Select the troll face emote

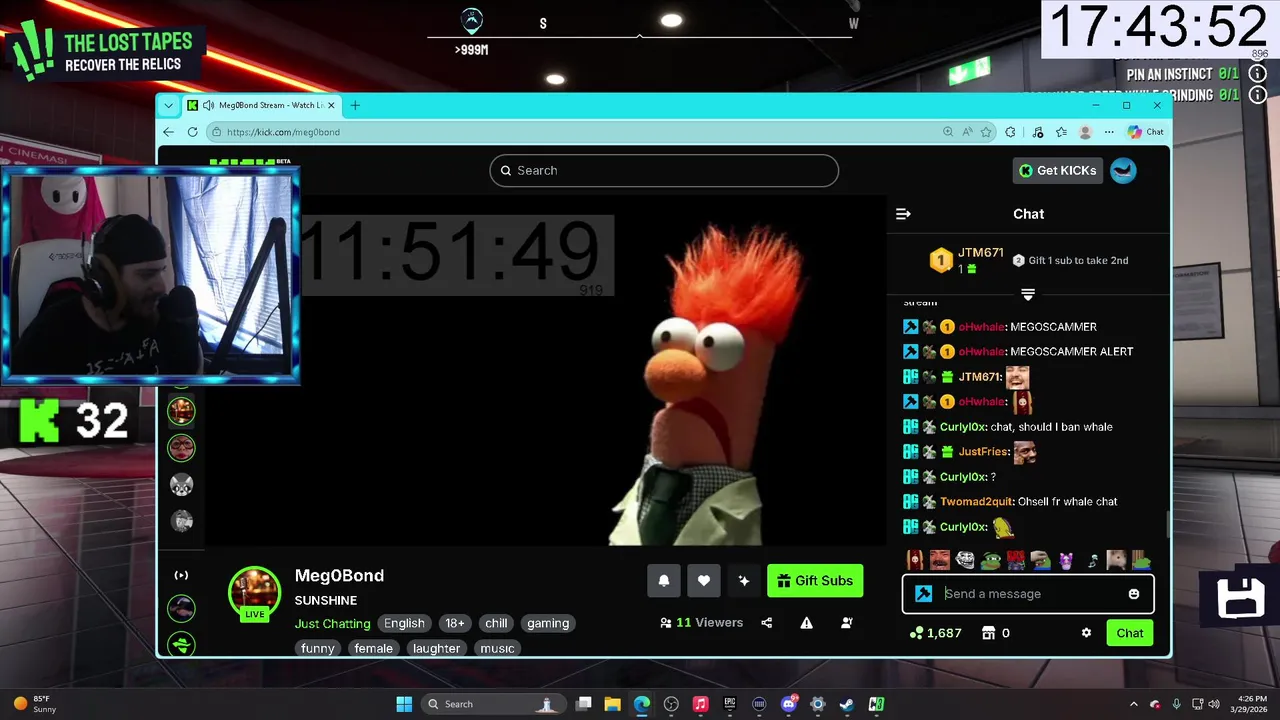(x=965, y=560)
